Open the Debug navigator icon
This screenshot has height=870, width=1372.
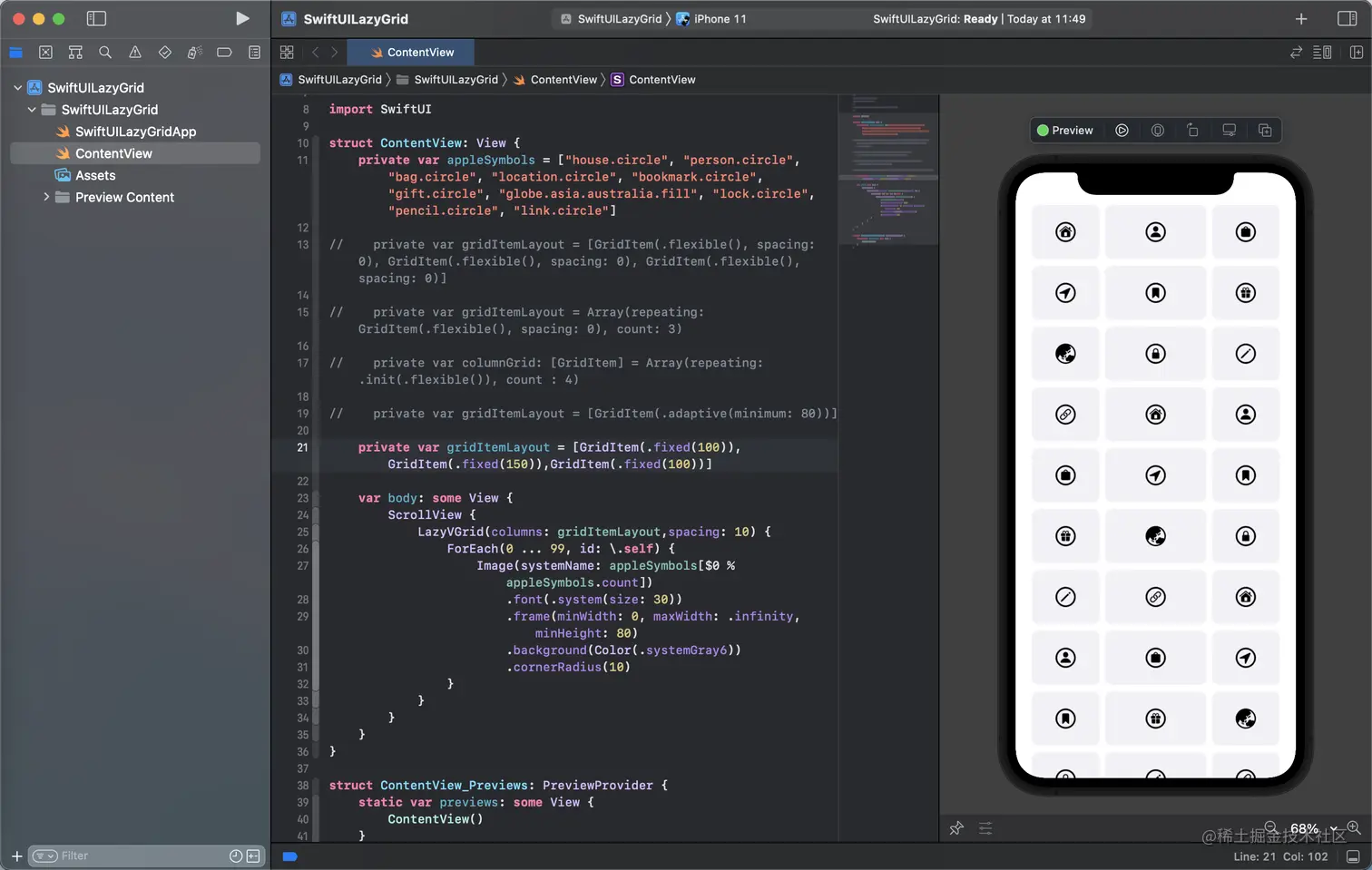click(194, 53)
